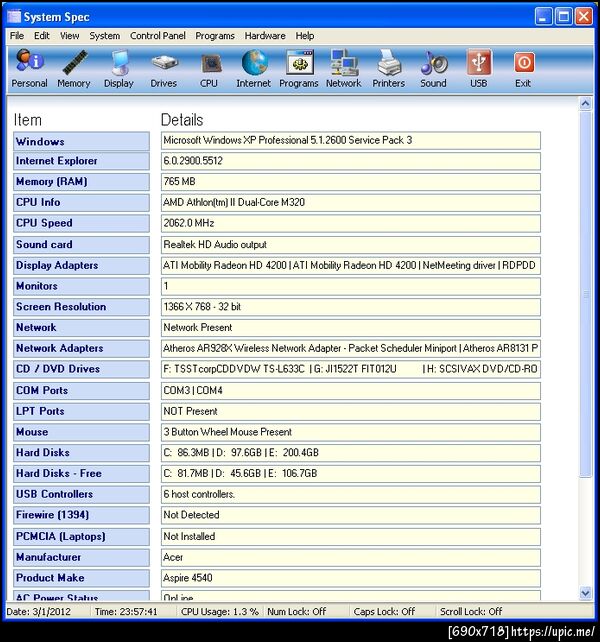Click the Firewire (1394) item button
This screenshot has height=642, width=600.
[81, 515]
